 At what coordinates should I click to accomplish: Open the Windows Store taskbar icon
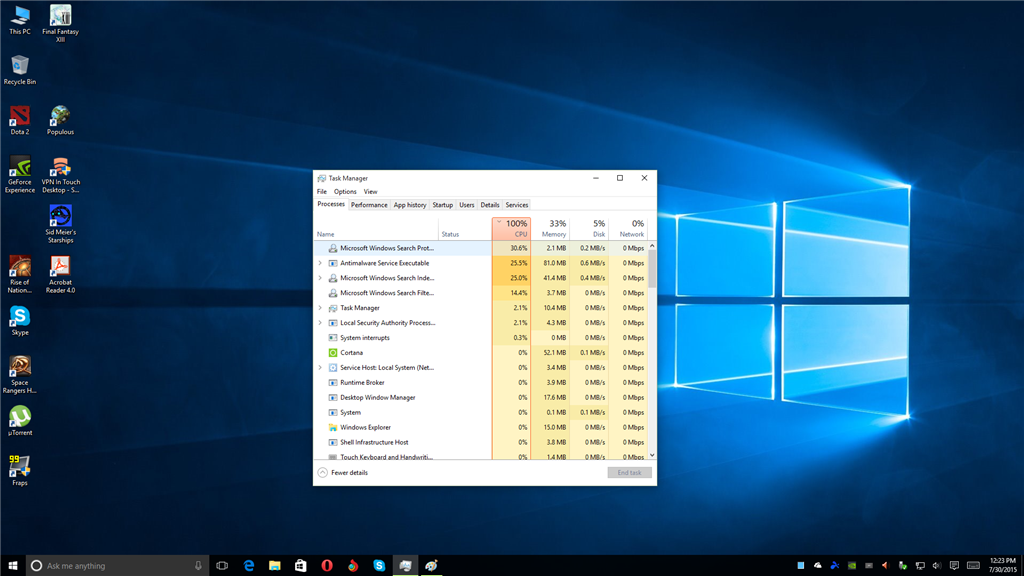[x=300, y=566]
